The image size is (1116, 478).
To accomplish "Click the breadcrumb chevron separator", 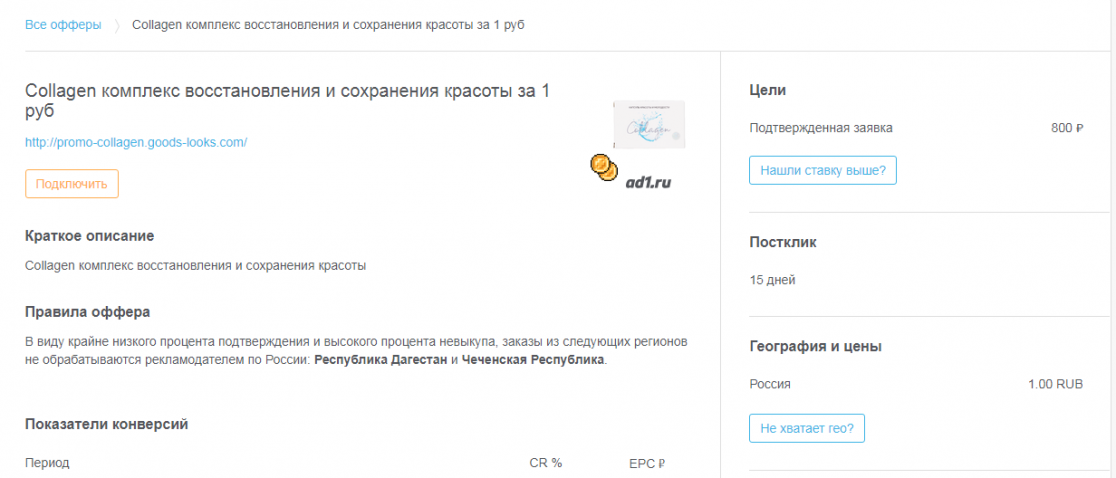I will (x=117, y=26).
